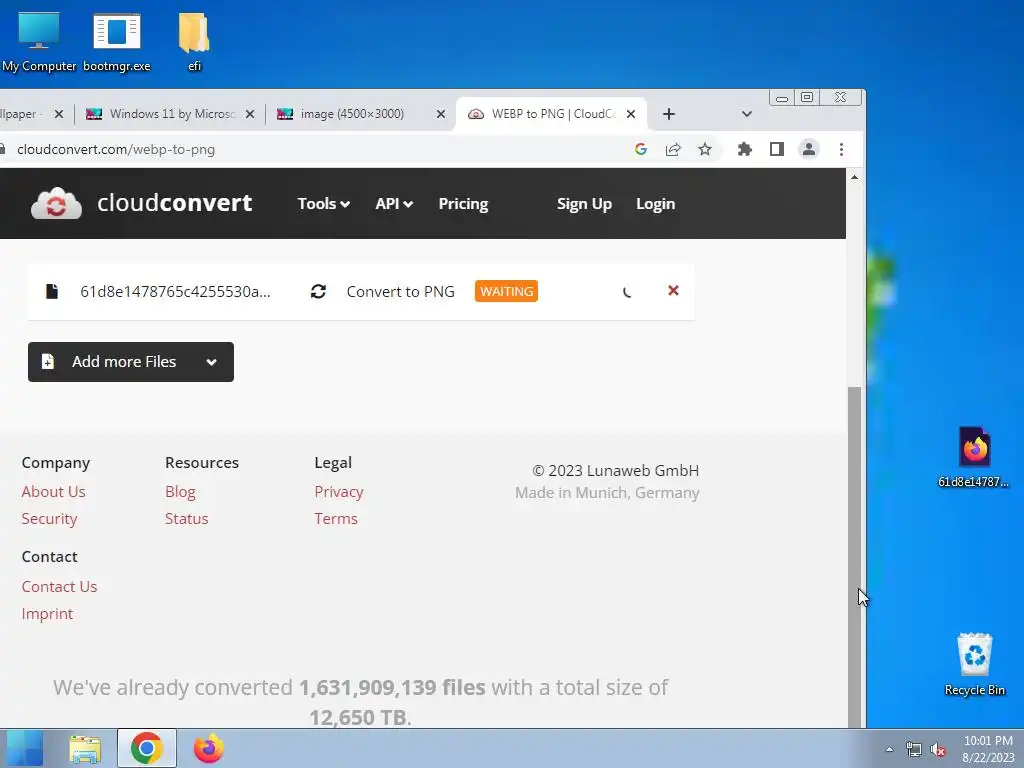Screen dimensions: 1024x768
Task: Open the Windows Start button
Action: pyautogui.click(x=25, y=748)
